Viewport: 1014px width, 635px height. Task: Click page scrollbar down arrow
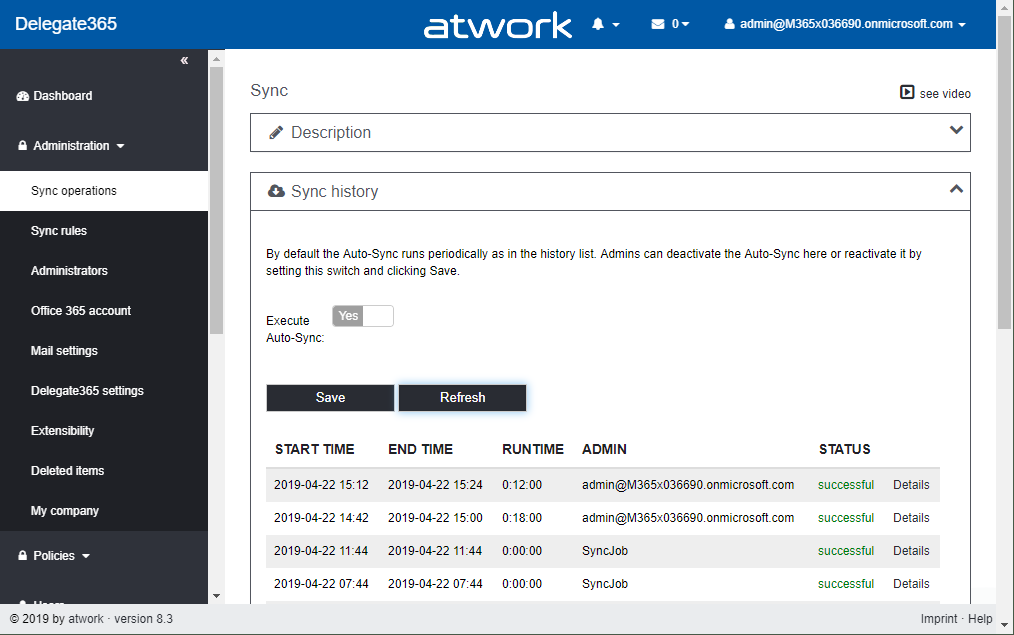(x=1004, y=625)
